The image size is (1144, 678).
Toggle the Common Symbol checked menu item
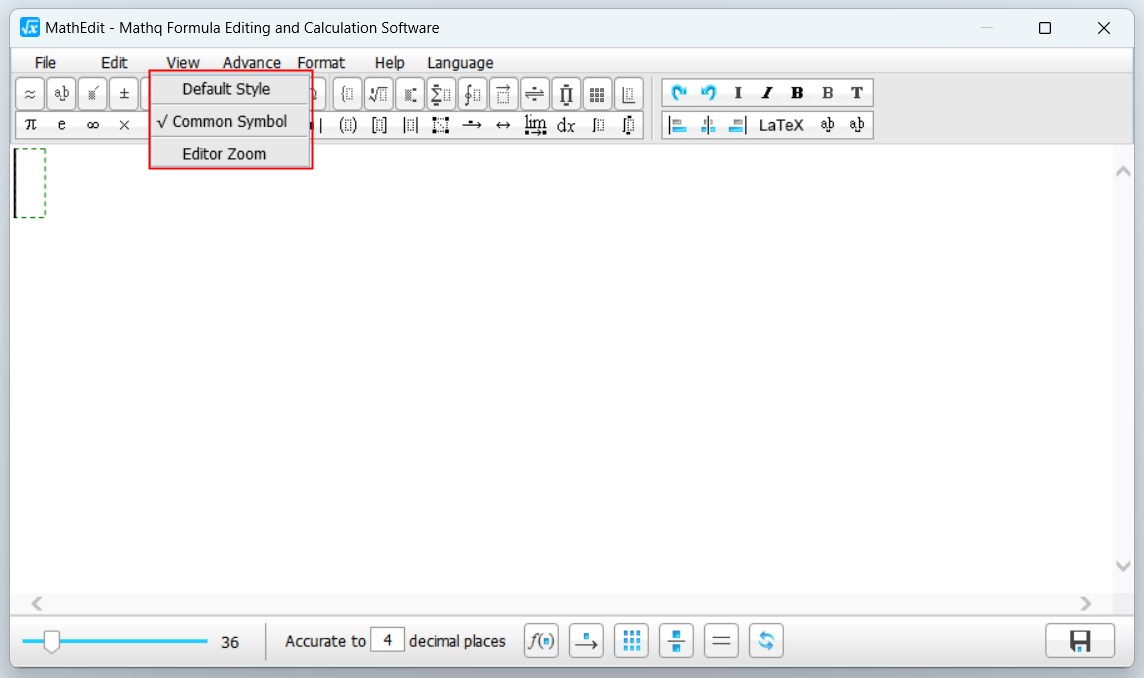point(230,121)
